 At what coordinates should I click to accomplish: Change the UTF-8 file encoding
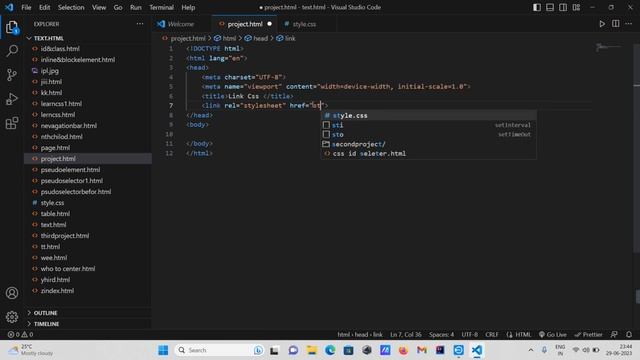point(469,334)
